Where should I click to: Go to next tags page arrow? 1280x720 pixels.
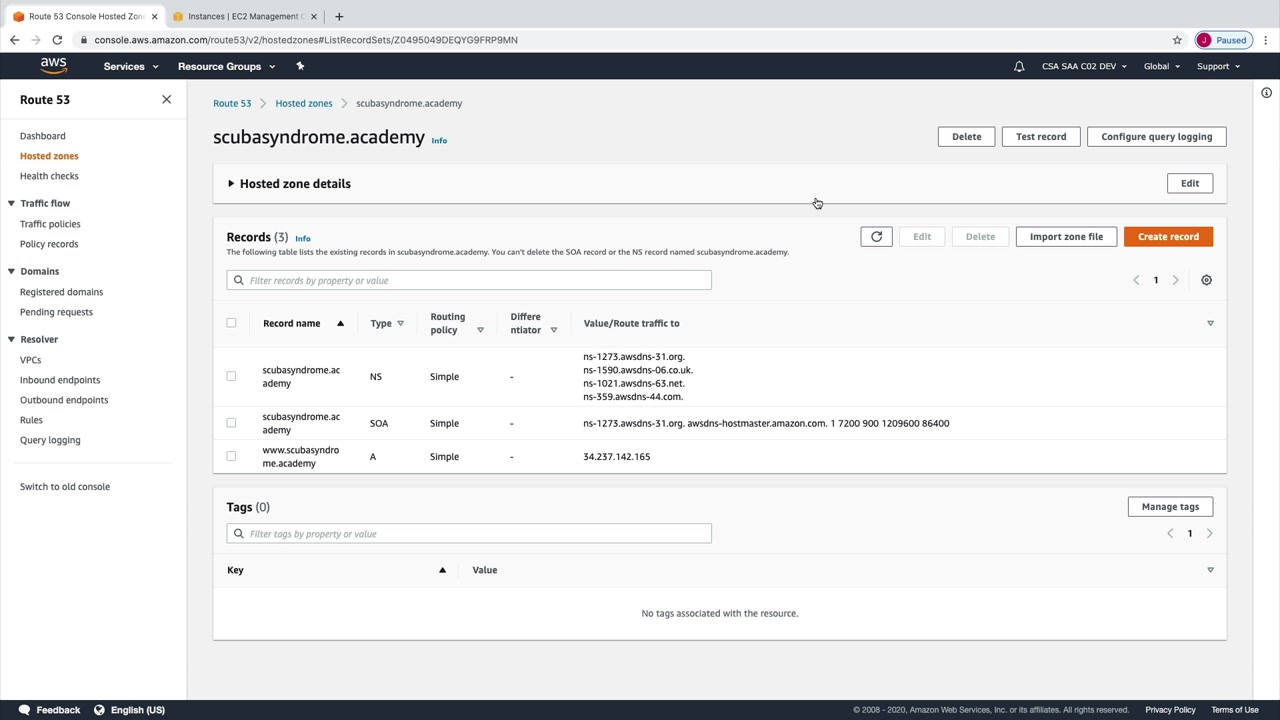1209,534
